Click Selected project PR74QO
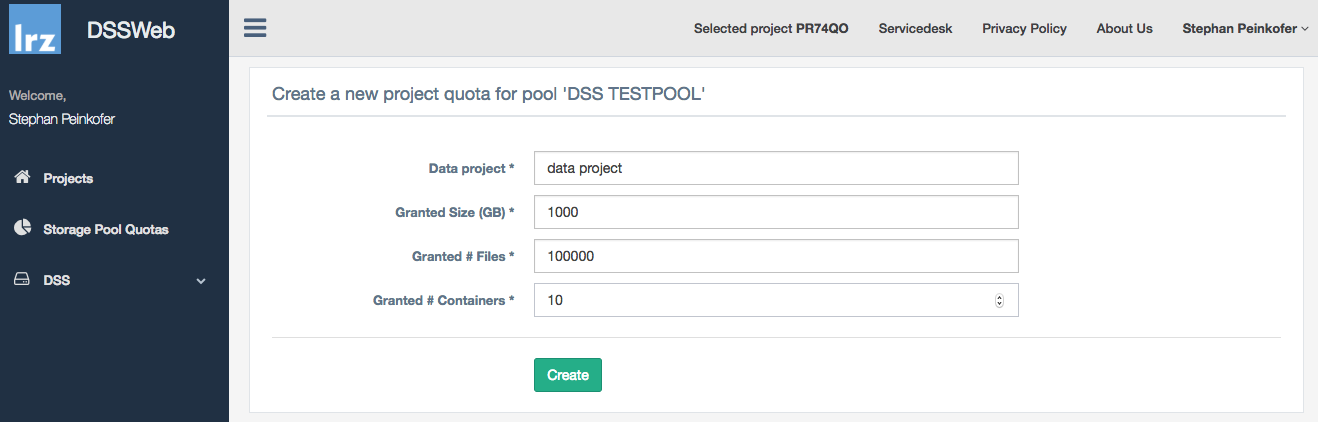This screenshot has height=422, width=1318. pyautogui.click(x=770, y=29)
